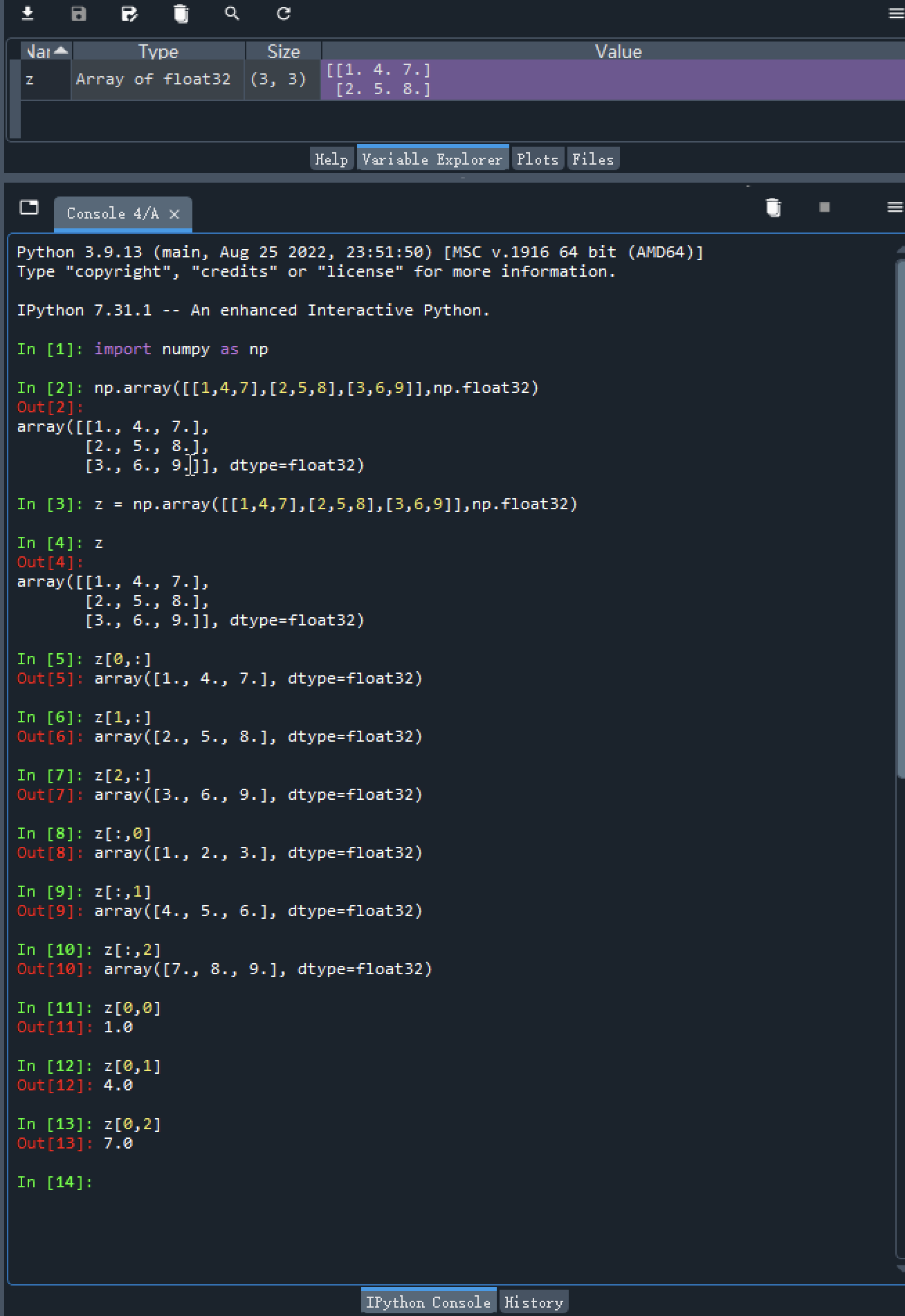Select the IPython Console tab
905x1316 pixels.
[428, 1302]
